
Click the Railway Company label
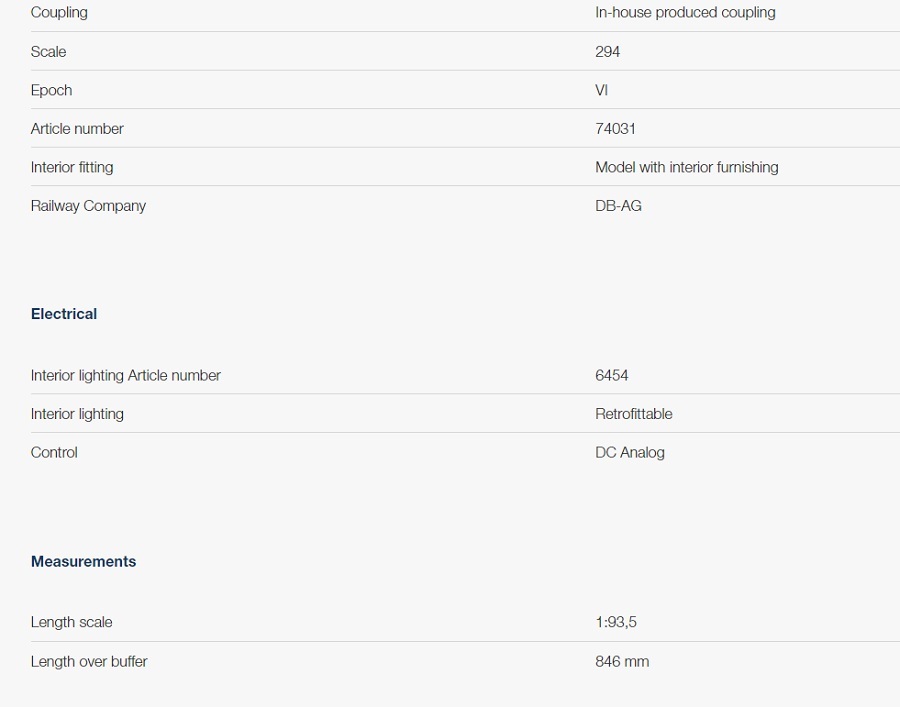tap(88, 206)
